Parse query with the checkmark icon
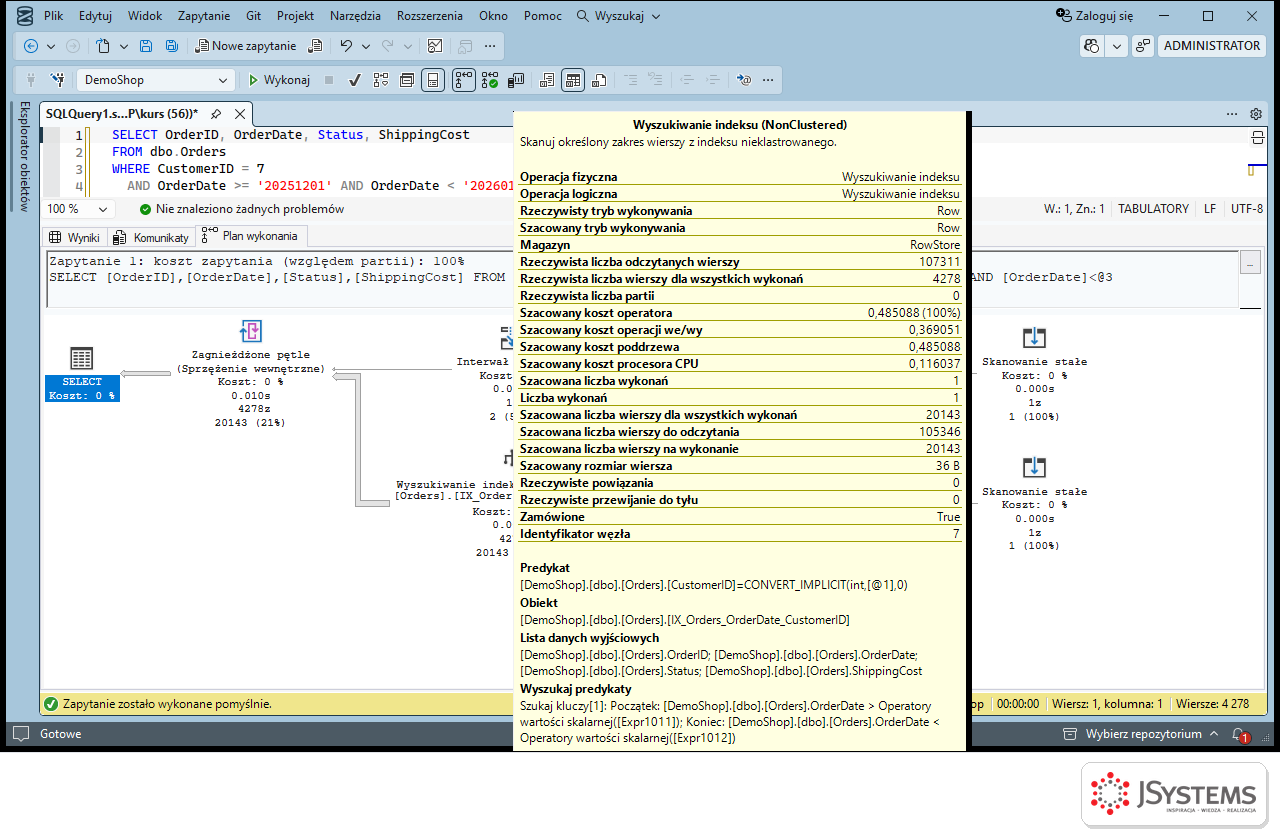Viewport: 1280px width, 835px height. pos(354,80)
